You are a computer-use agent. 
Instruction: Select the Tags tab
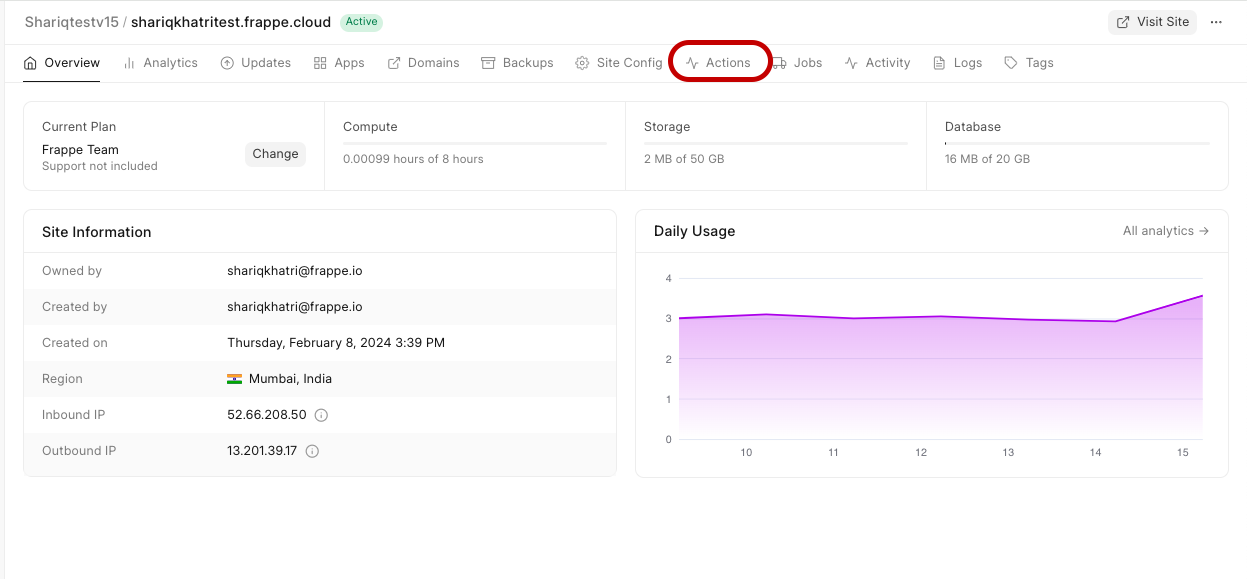pyautogui.click(x=1029, y=63)
